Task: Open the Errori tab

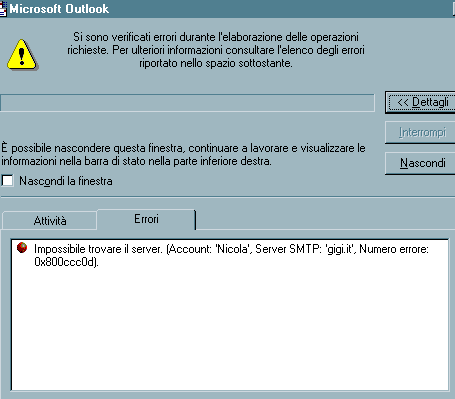Action: [146, 219]
